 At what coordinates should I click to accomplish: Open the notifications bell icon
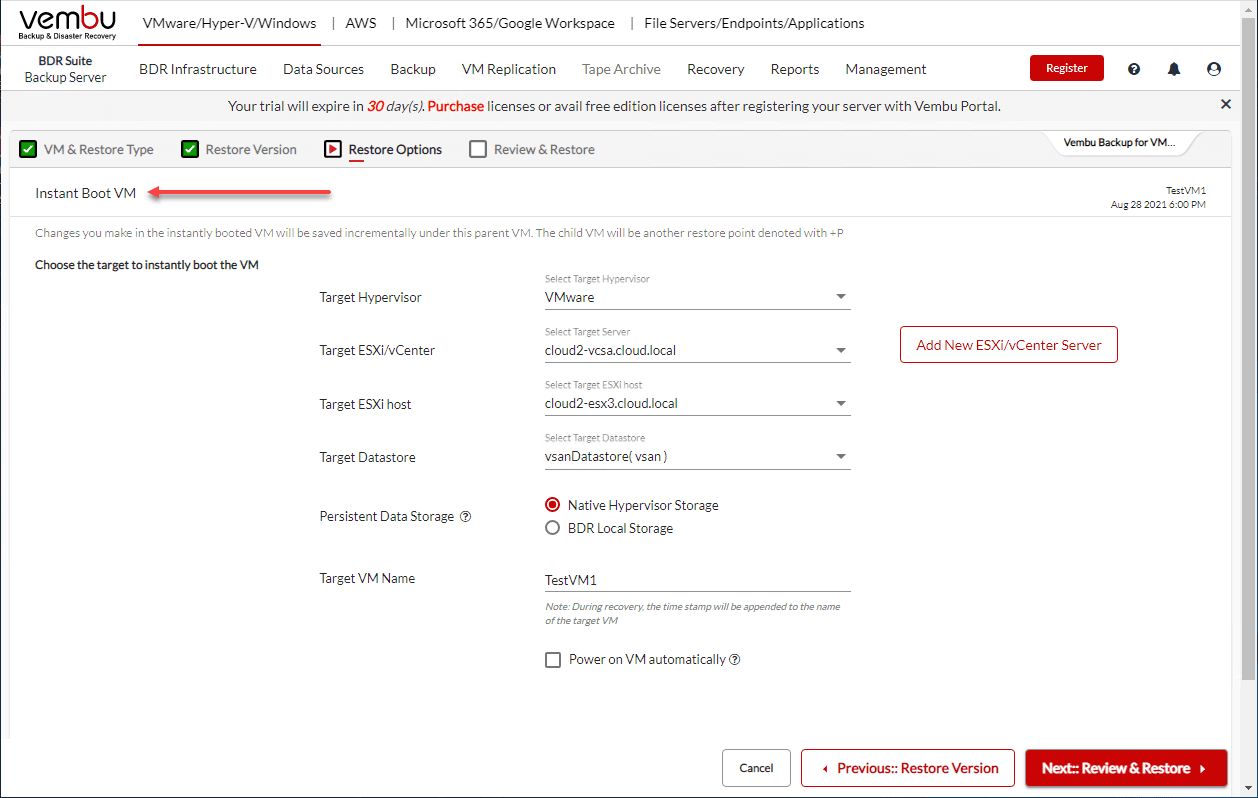pyautogui.click(x=1174, y=69)
